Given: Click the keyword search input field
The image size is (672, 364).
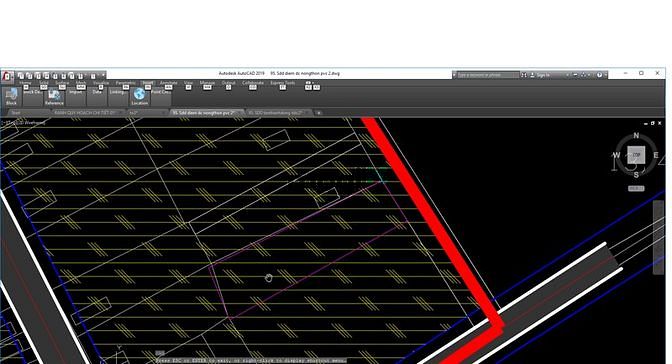Looking at the screenshot, I should pyautogui.click(x=488, y=75).
